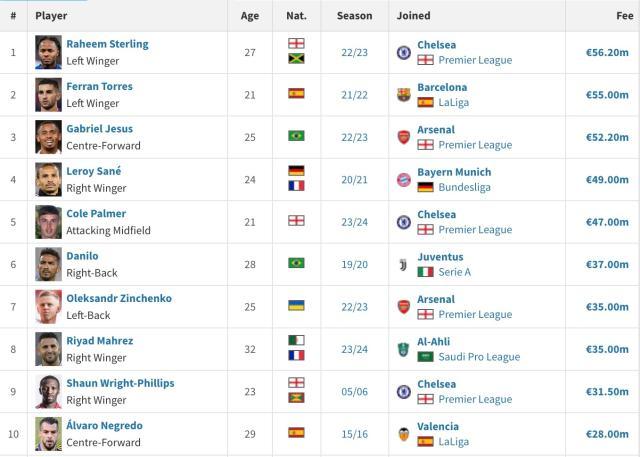Click Arsenal crest in Gabriel Jesus row
Screen dimensions: 640x457
point(403,137)
